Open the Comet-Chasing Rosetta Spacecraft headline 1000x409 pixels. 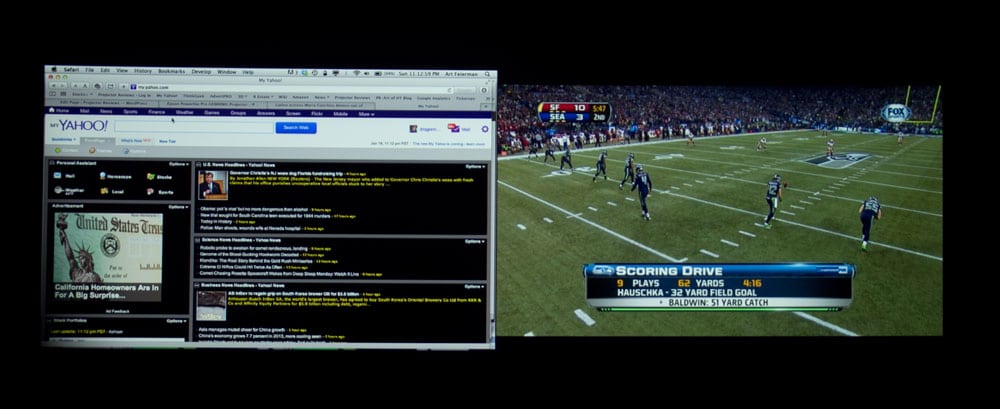280,274
